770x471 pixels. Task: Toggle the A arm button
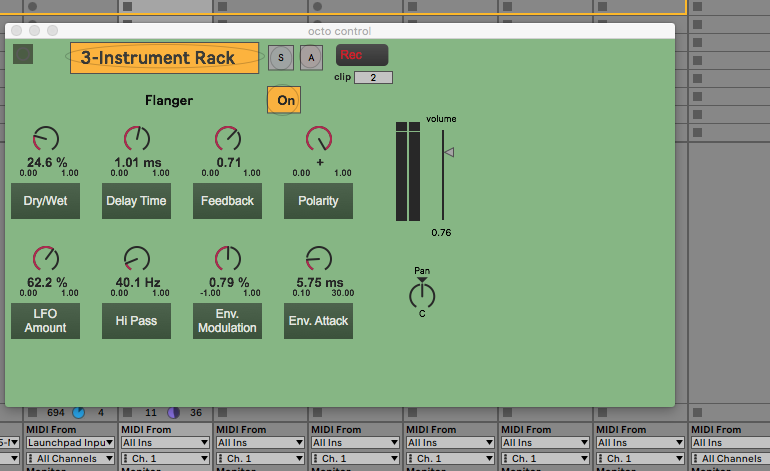pos(311,58)
